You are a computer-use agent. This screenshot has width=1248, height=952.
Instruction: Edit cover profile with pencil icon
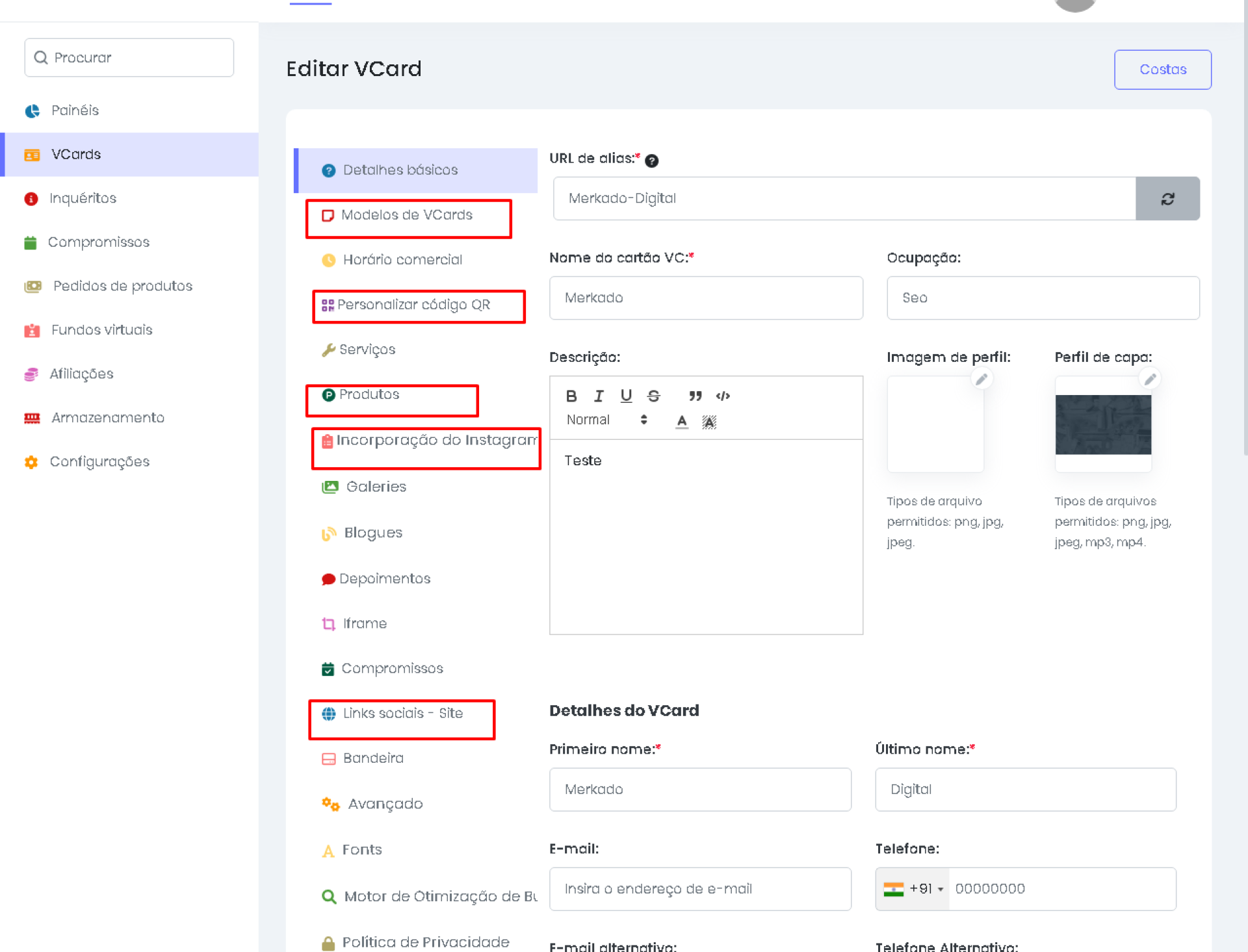(x=1150, y=379)
